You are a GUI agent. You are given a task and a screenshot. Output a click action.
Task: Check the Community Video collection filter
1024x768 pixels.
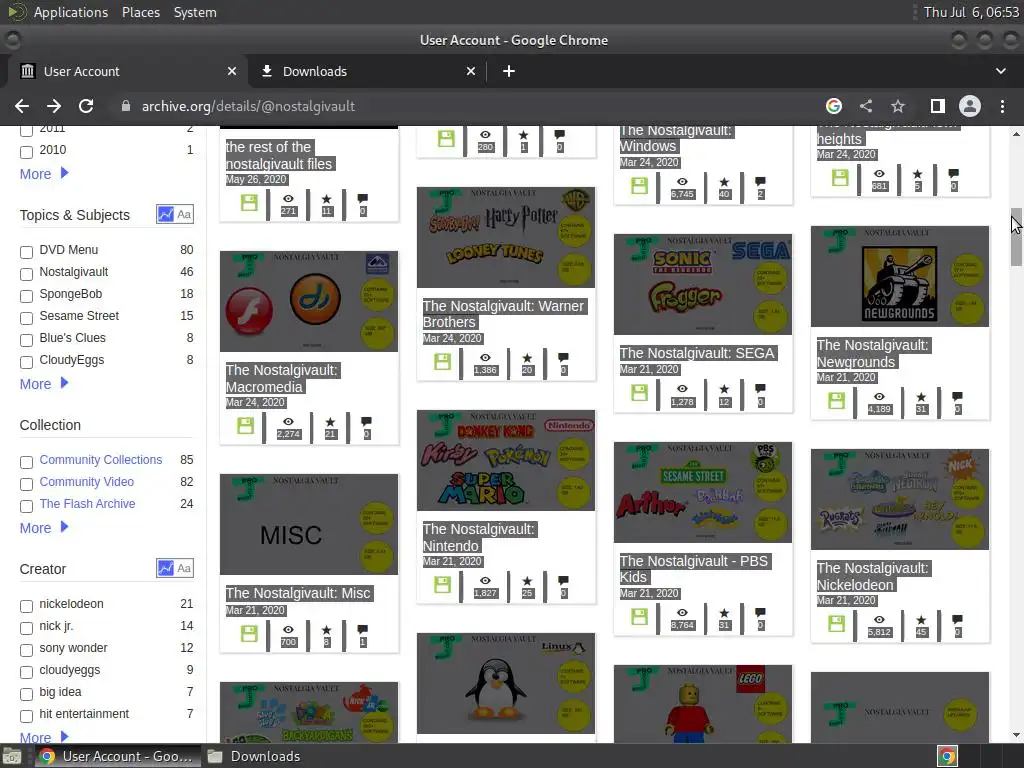pos(26,484)
